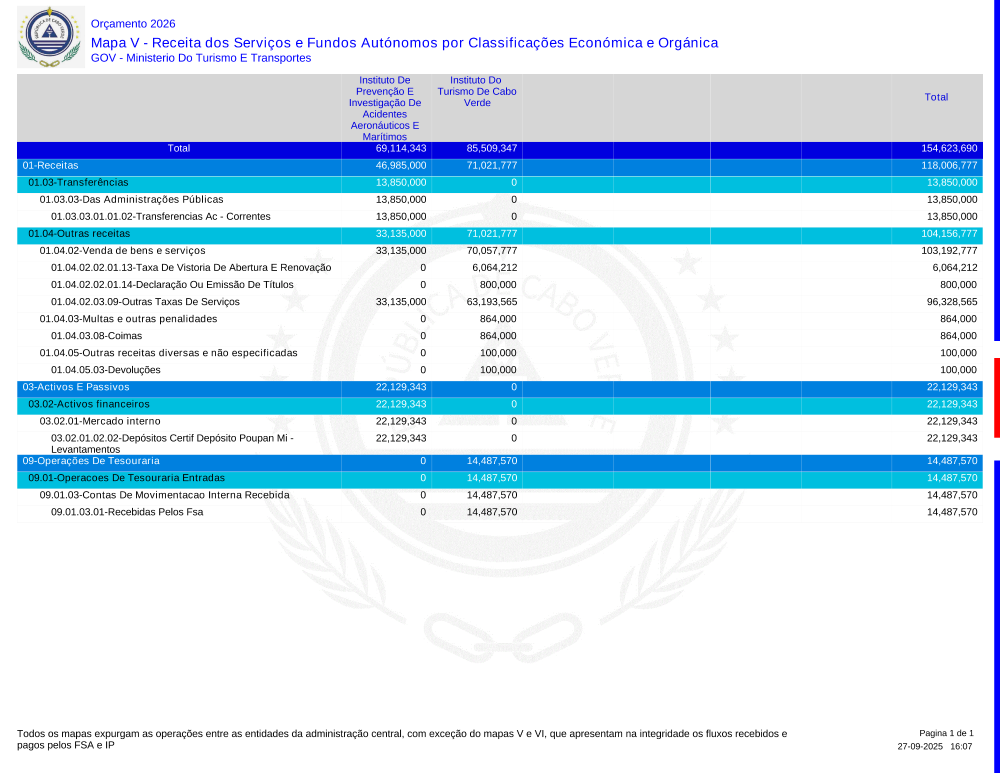The image size is (1000, 773).
Task: Select the '01-Receitas' category row
Action: point(51,165)
